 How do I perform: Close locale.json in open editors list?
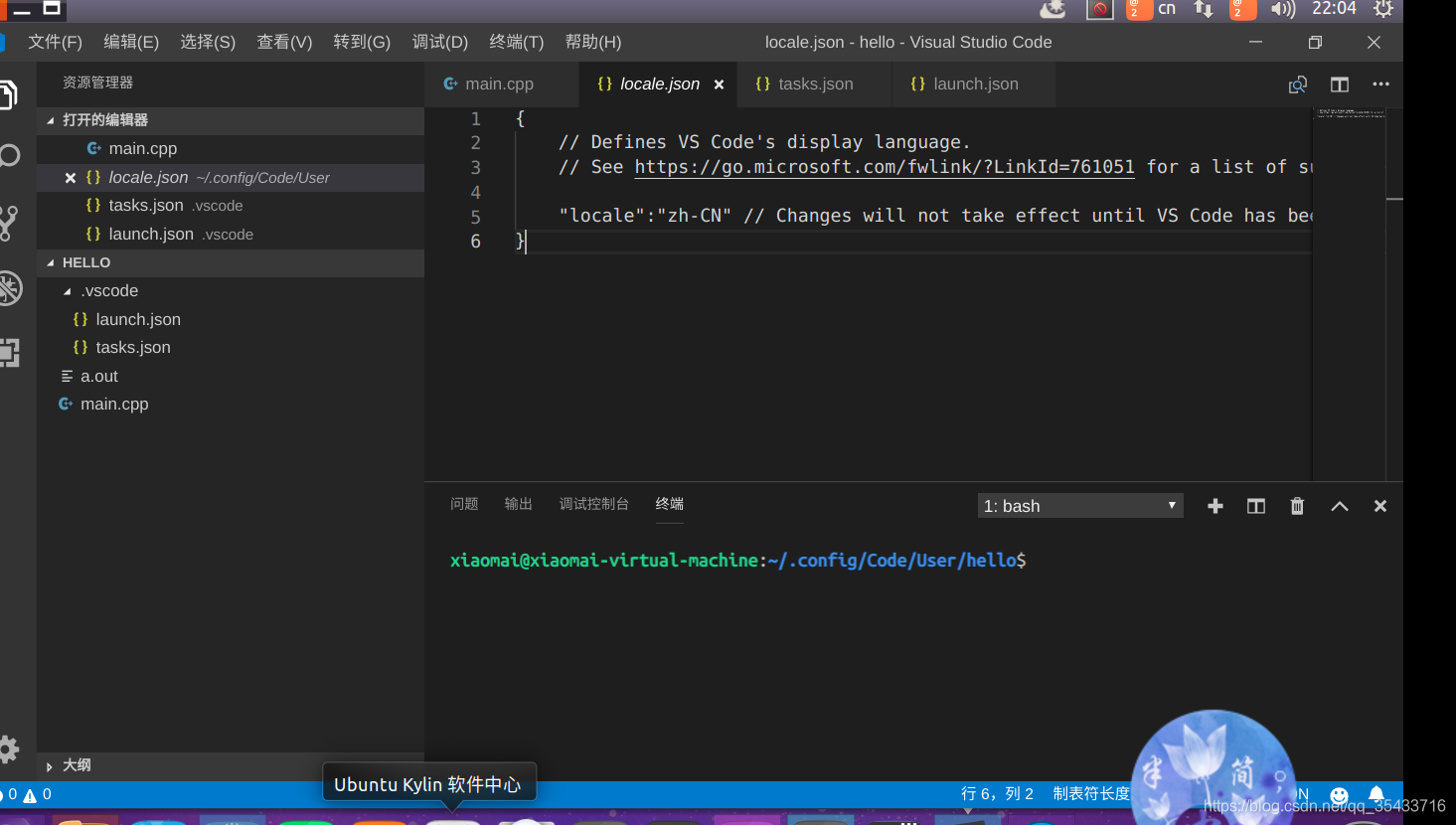(x=71, y=178)
